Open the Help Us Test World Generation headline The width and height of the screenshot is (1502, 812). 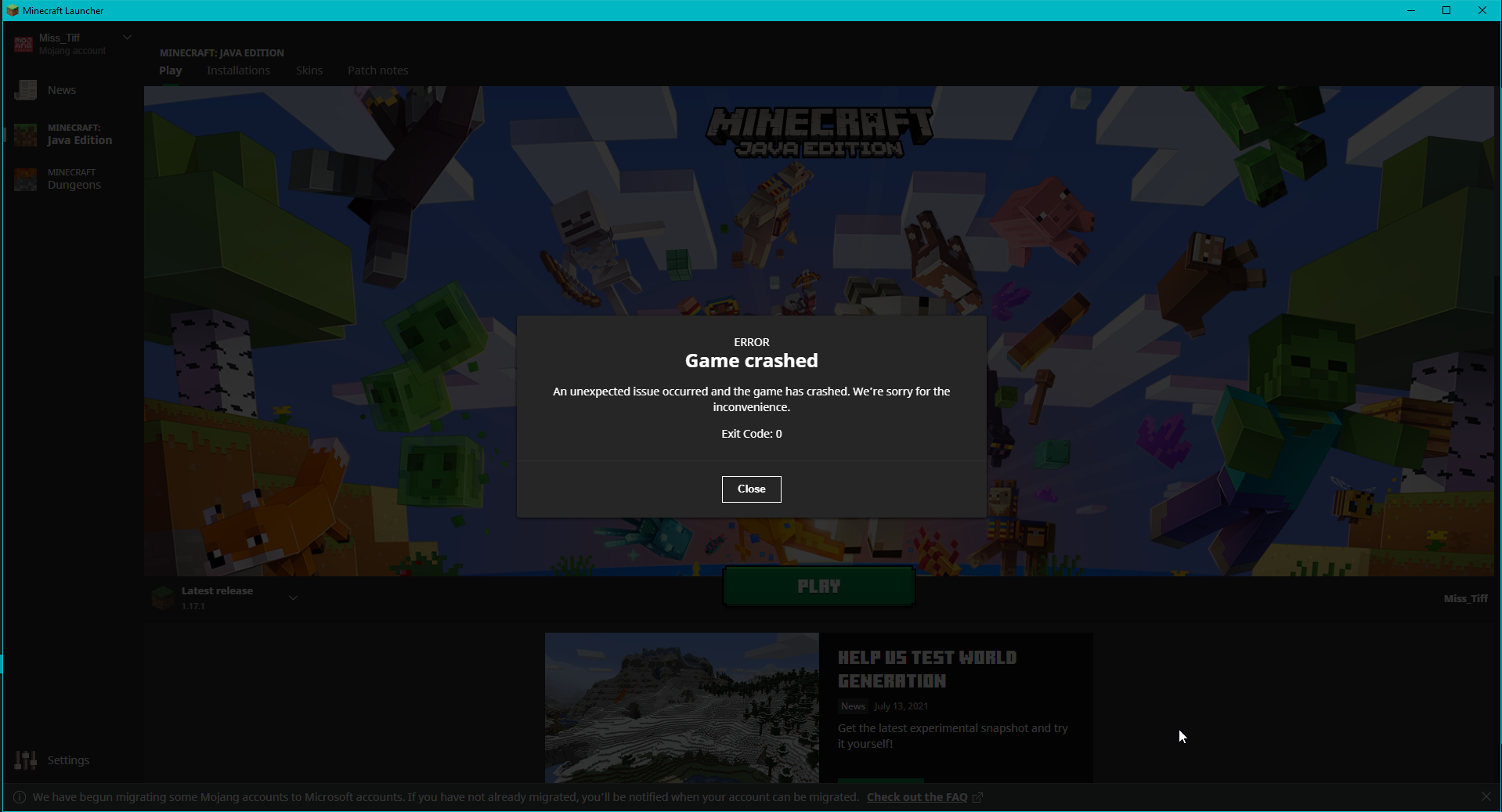click(x=927, y=669)
